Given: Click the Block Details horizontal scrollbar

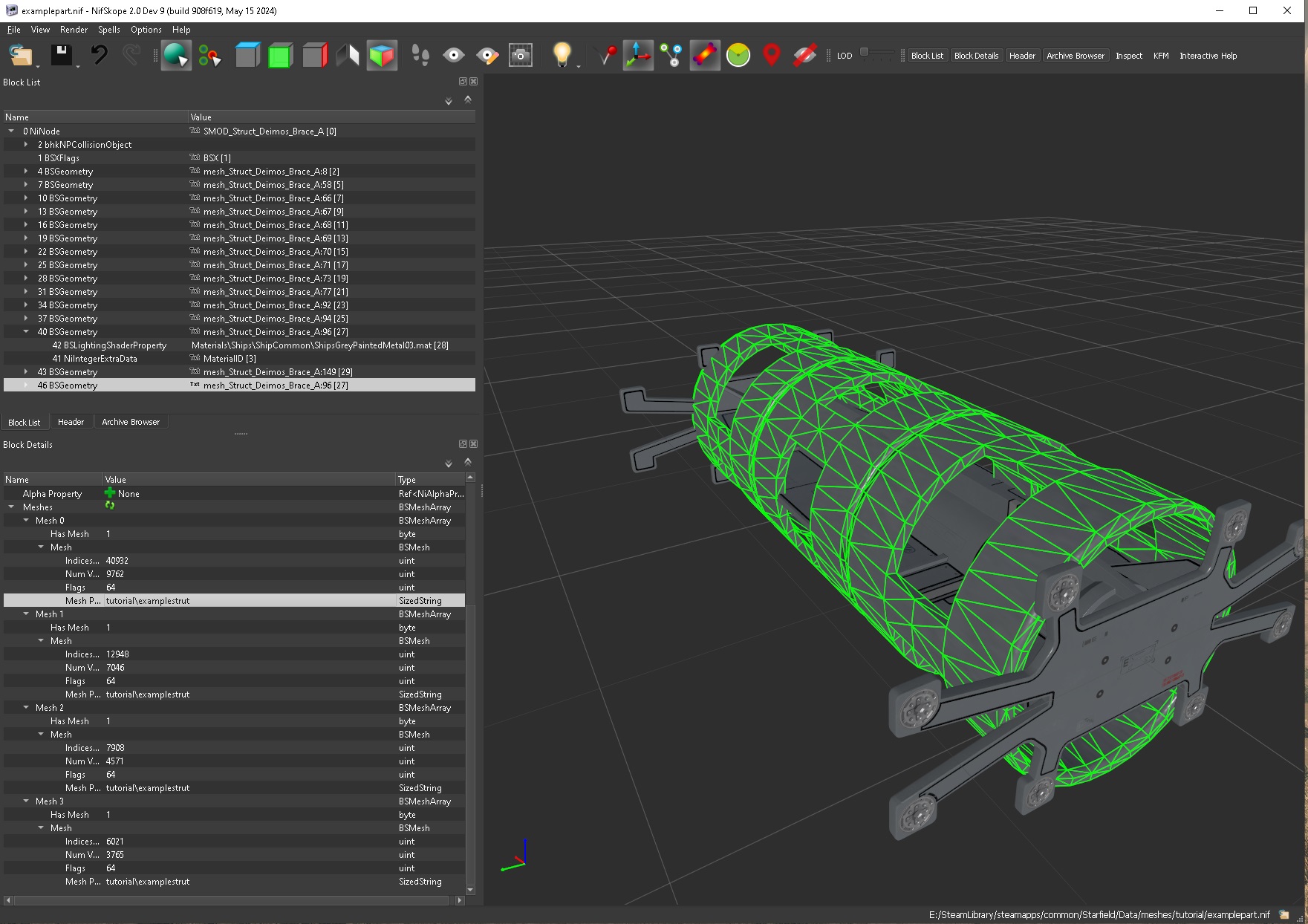Looking at the screenshot, I should [230, 900].
